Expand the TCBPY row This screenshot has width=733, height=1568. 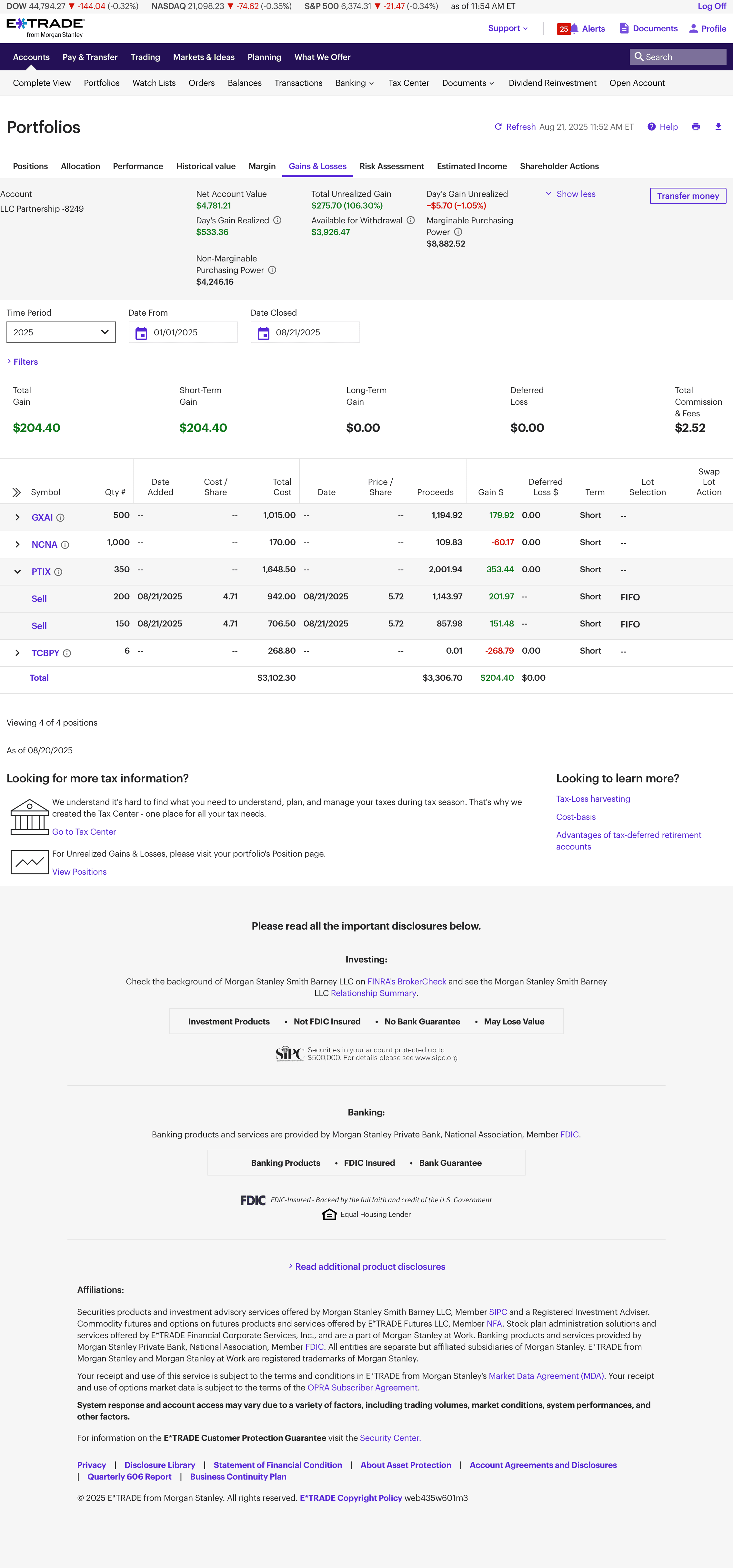point(18,653)
